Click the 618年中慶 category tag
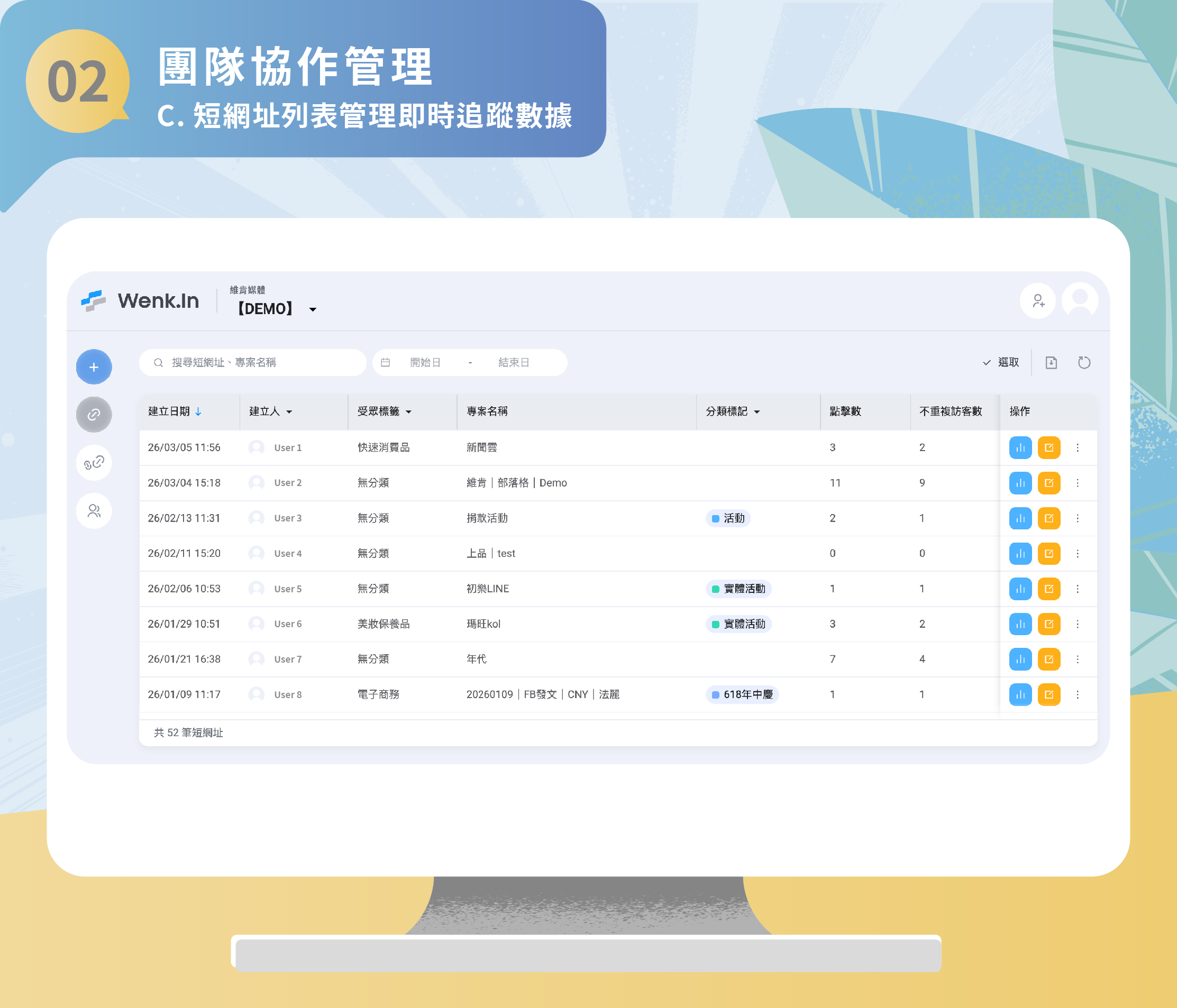 click(742, 694)
